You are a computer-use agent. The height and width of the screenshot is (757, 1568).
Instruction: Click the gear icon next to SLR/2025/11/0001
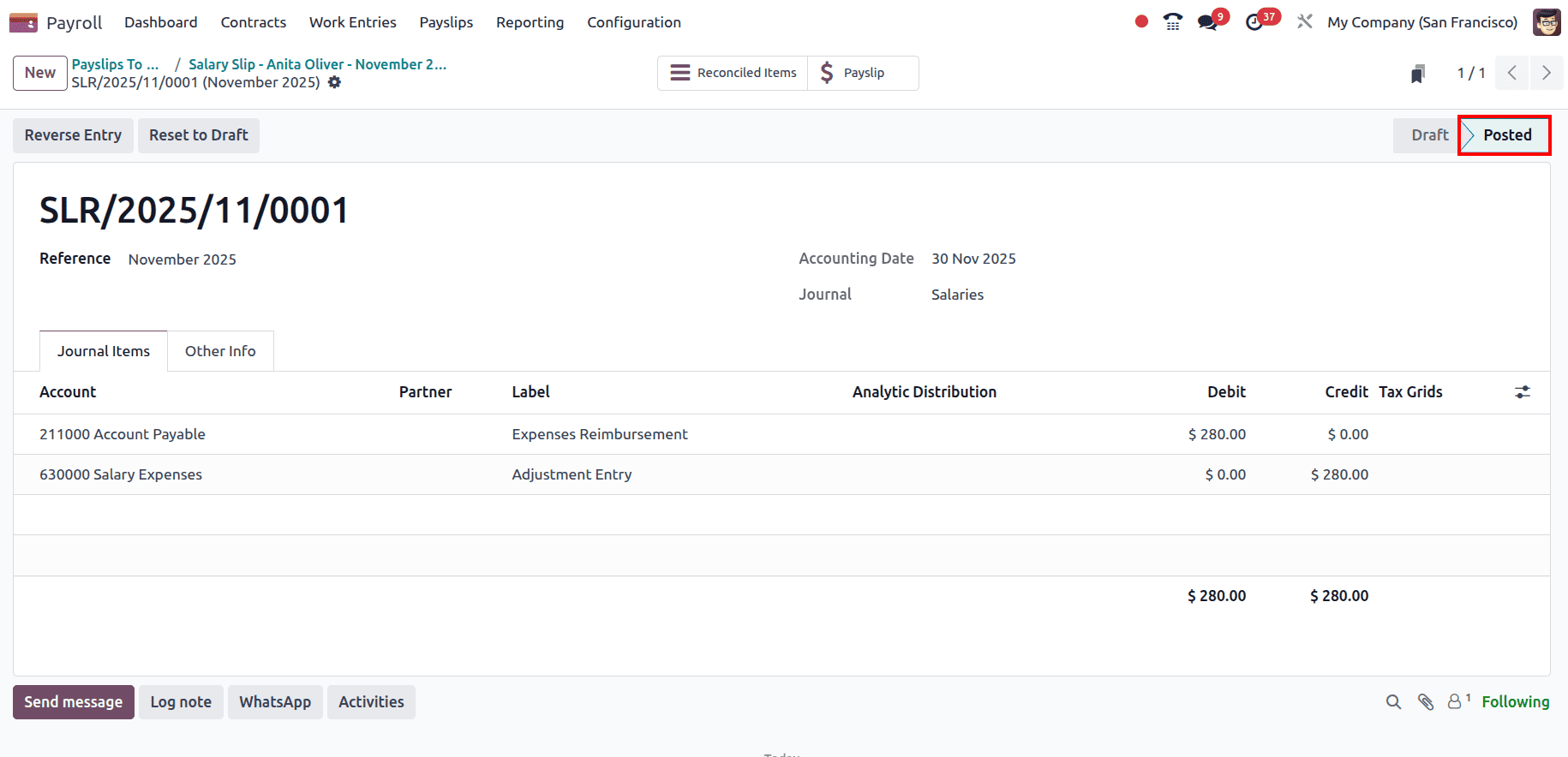click(x=335, y=82)
